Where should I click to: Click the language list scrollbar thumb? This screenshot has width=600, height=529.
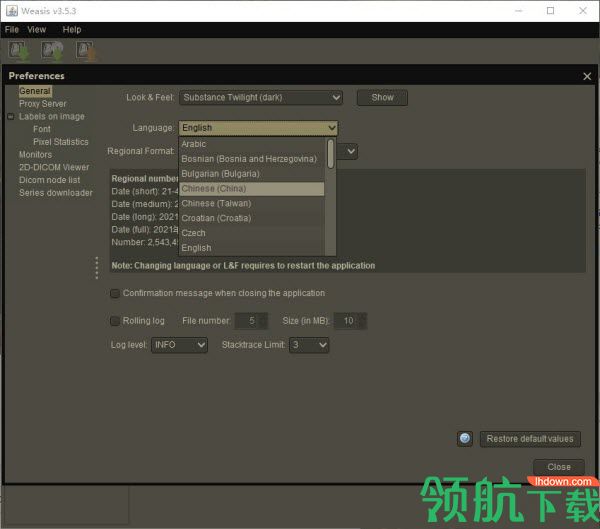pyautogui.click(x=331, y=153)
